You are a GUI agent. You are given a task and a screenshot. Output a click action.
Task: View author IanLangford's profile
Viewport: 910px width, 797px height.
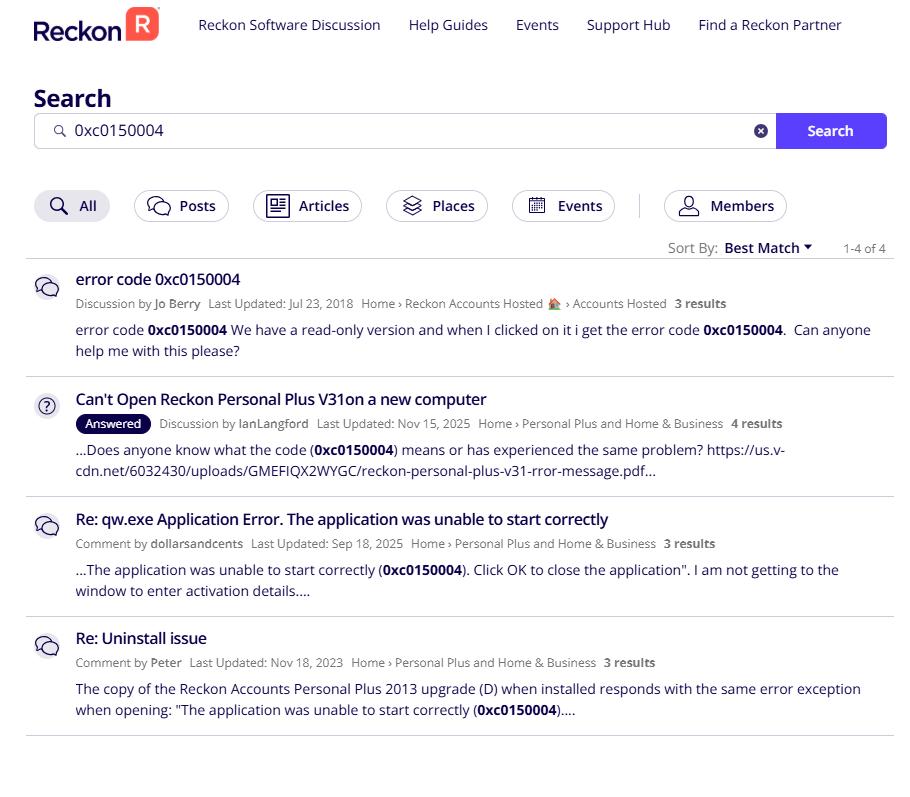point(273,424)
